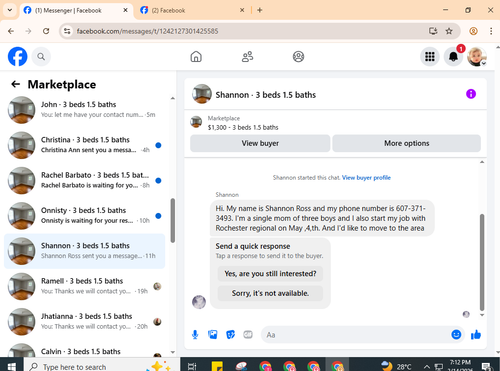The height and width of the screenshot is (371, 500).
Task: Close the Messenger | Facebook tab
Action: (x=125, y=10)
